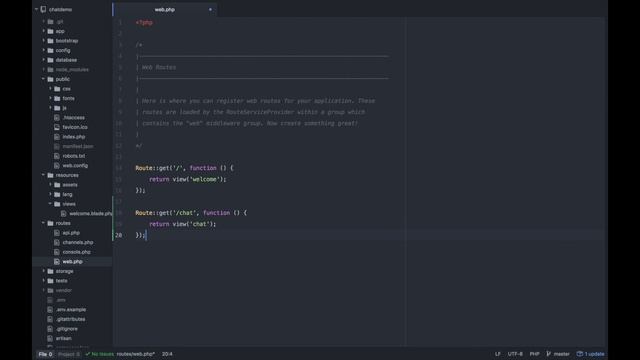Screen dimensions: 640x360
Task: Click the app folder icon
Action: [x=50, y=31]
